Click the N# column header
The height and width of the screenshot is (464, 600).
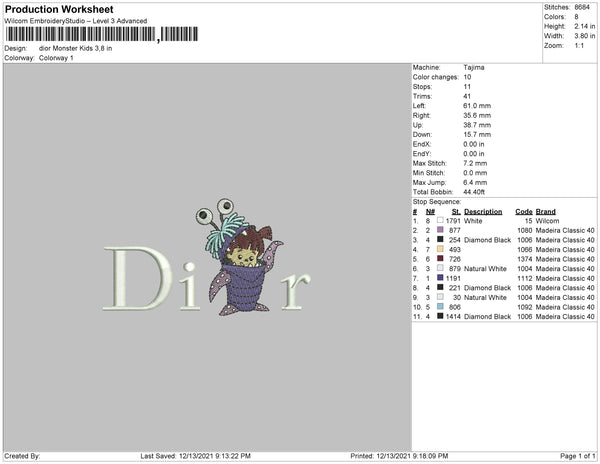click(430, 212)
